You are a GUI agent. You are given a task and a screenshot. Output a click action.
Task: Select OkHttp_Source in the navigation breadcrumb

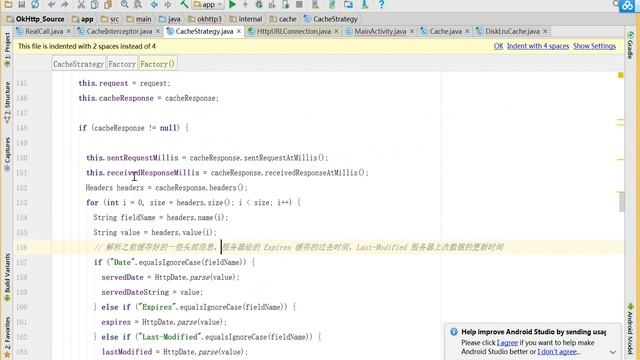pos(36,19)
